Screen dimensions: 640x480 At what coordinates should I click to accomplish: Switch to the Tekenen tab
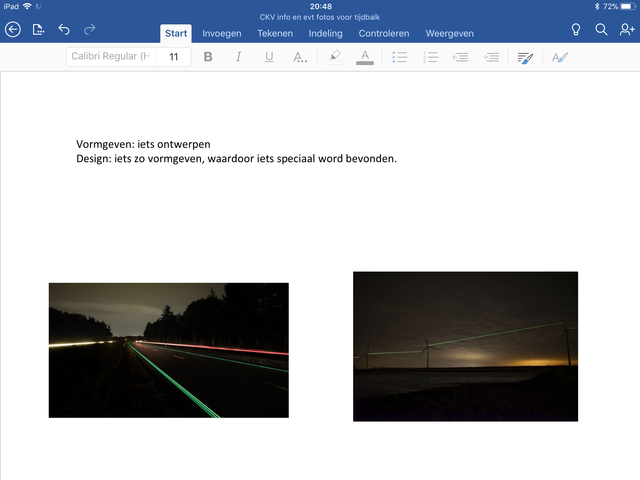coord(275,33)
